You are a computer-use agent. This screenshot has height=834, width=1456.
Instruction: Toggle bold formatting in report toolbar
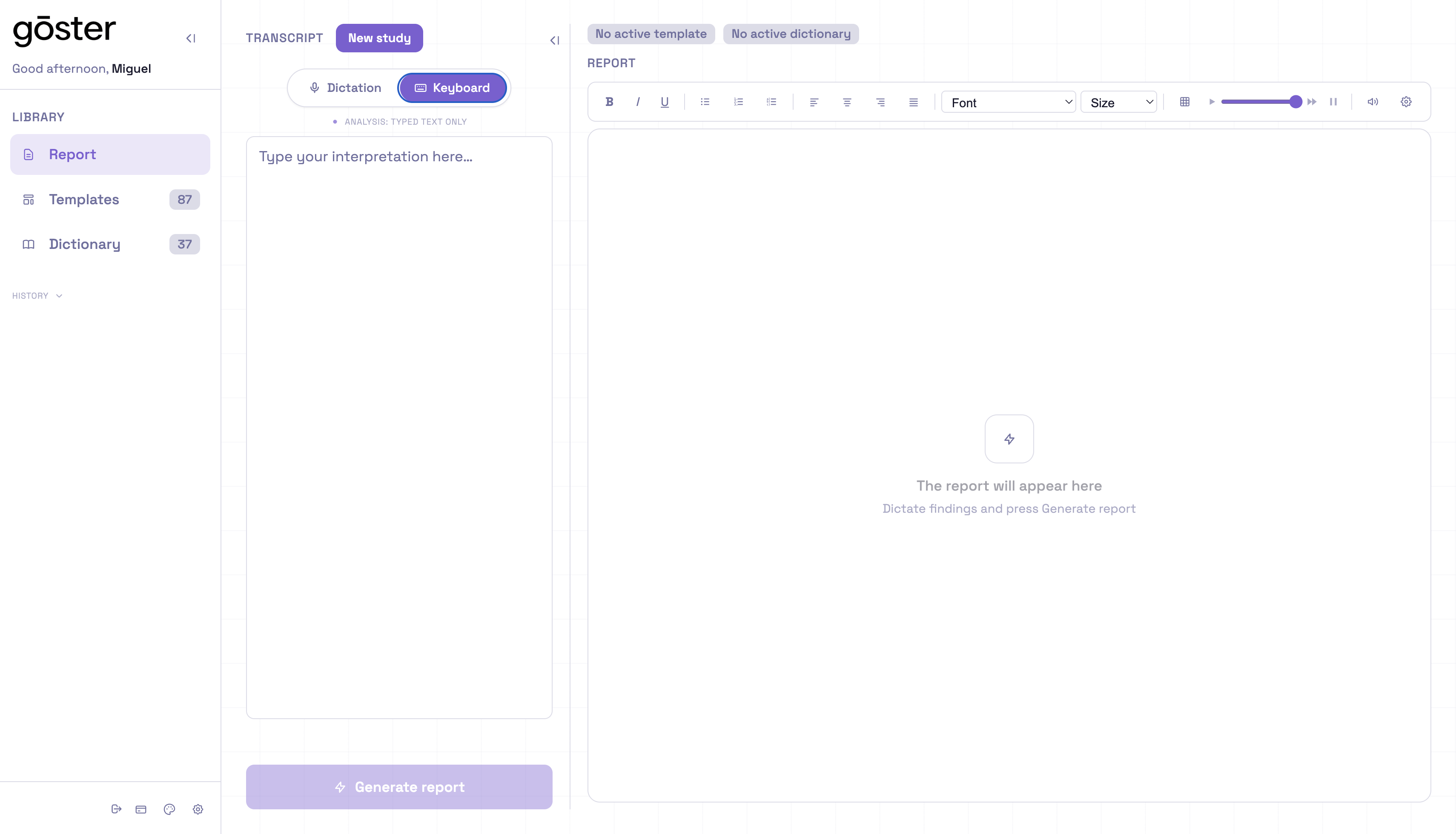coord(609,102)
